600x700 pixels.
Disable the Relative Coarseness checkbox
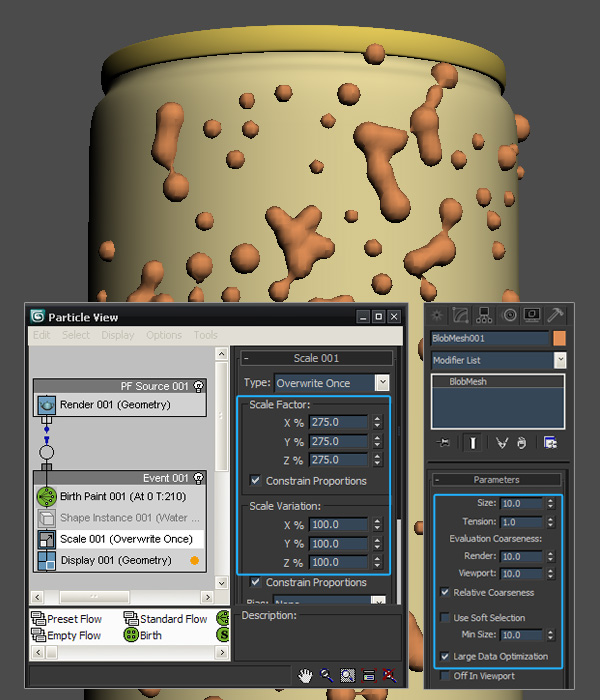(x=444, y=592)
